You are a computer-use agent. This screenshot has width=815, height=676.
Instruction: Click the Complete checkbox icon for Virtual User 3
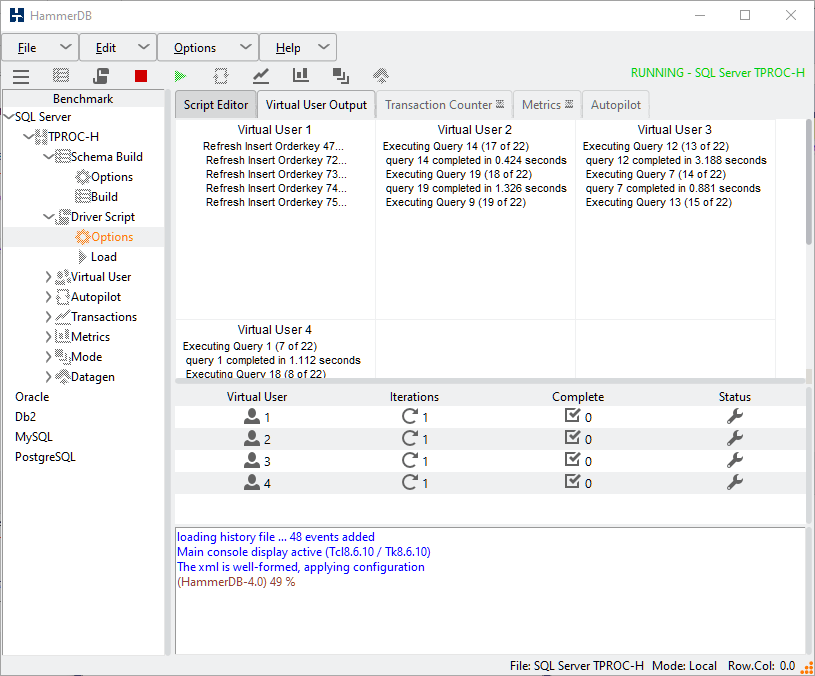tap(572, 460)
